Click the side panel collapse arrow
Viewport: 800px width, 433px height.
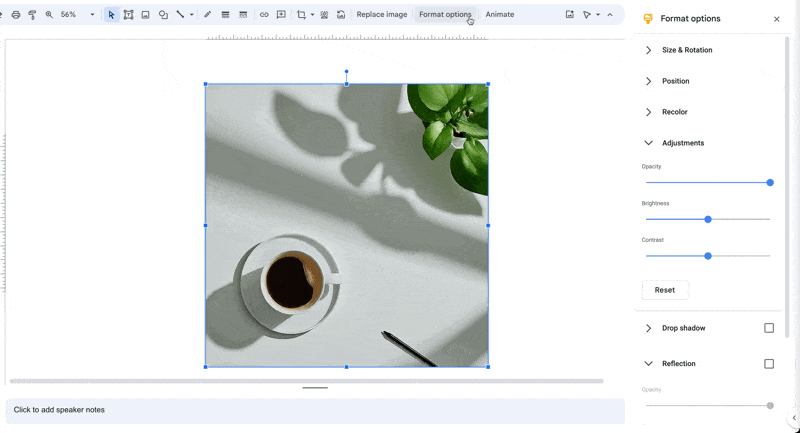[x=794, y=418]
